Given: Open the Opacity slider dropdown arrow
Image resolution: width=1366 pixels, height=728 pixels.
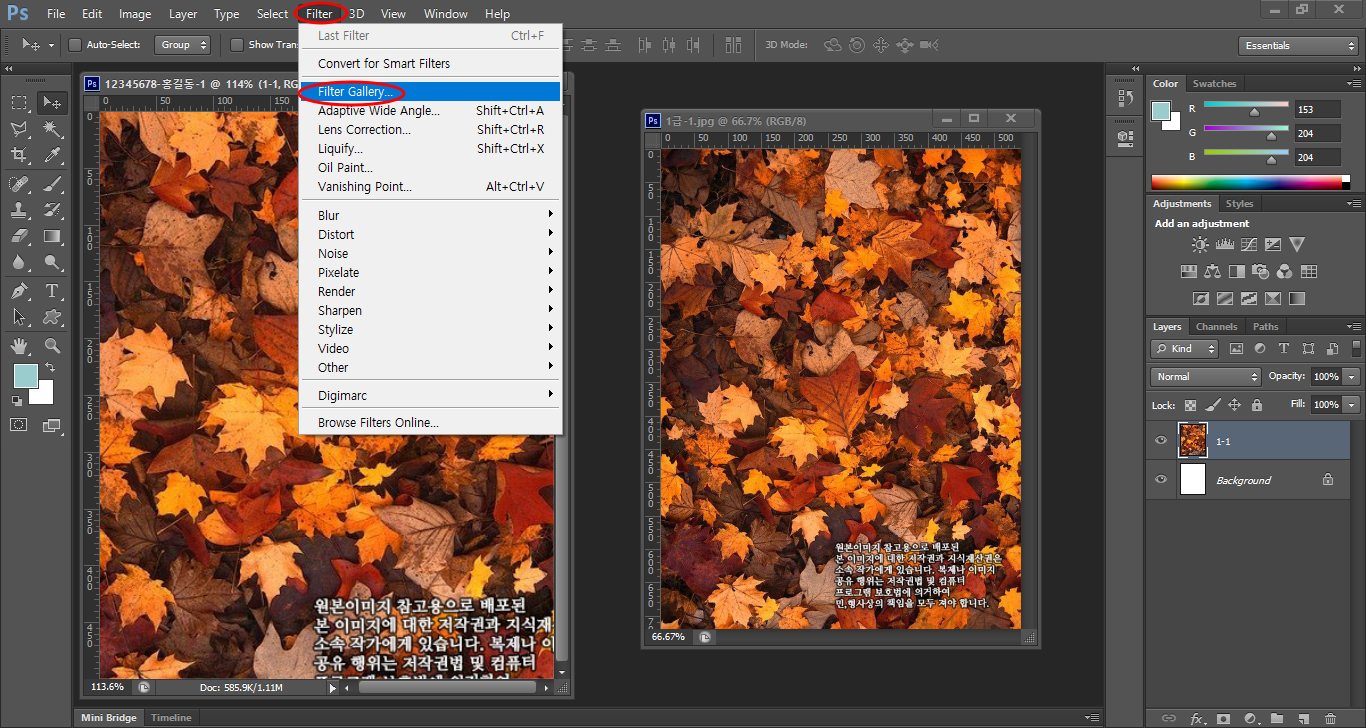Looking at the screenshot, I should click(1352, 377).
